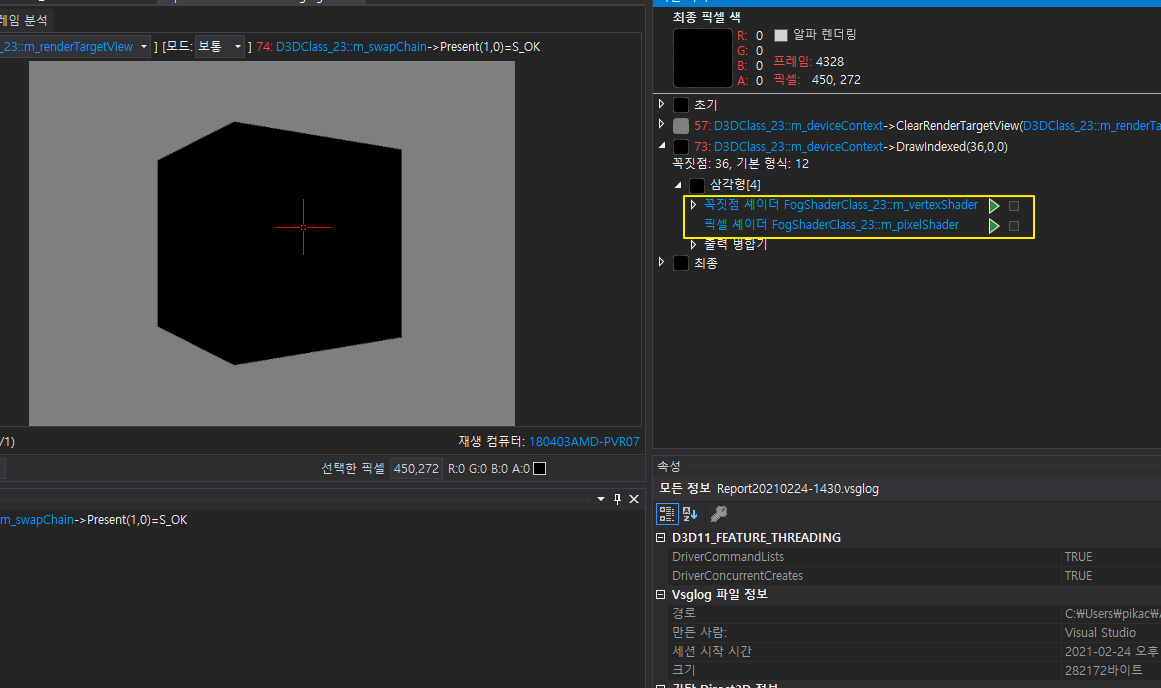Select the 꼭짓점: 36, 기본 형식: 12 text

tap(740, 164)
